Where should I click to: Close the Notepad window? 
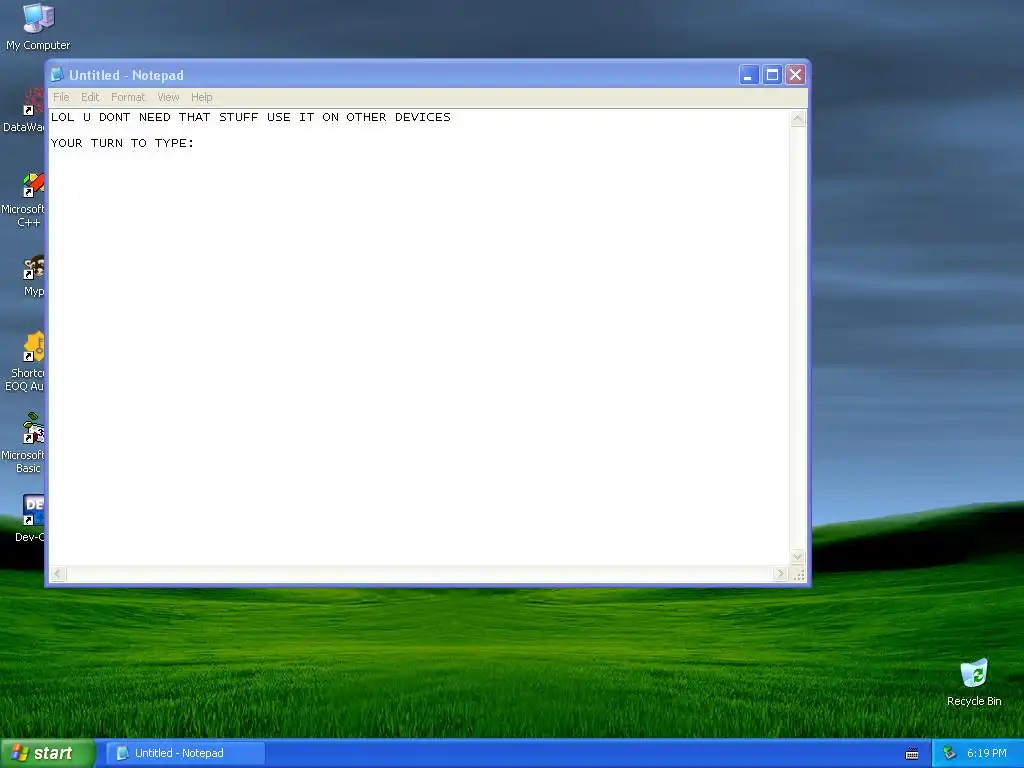[795, 75]
